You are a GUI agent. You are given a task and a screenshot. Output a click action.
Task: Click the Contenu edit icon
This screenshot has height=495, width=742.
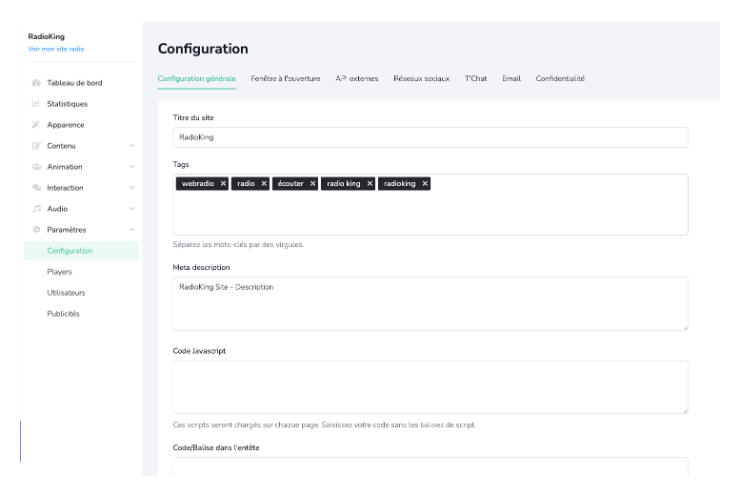pyautogui.click(x=36, y=146)
